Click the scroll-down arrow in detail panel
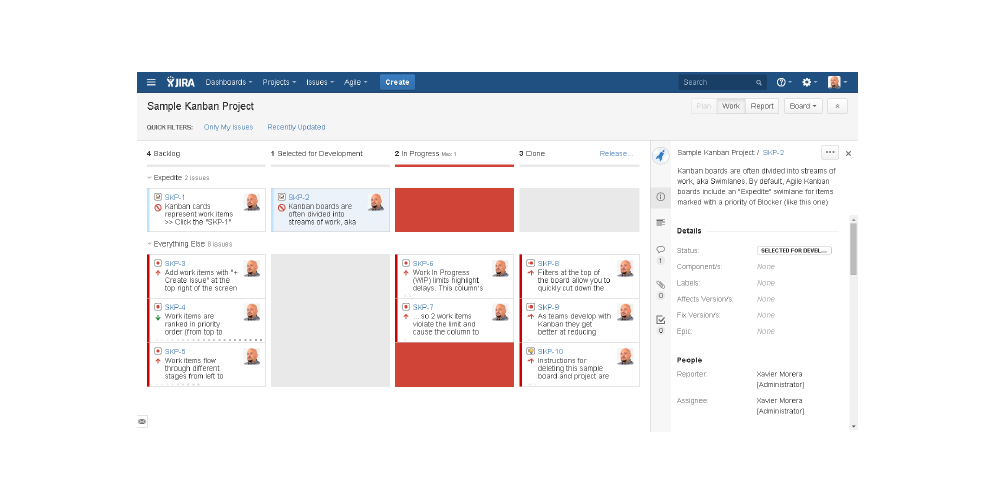This screenshot has height=503, width=1000. (x=853, y=426)
